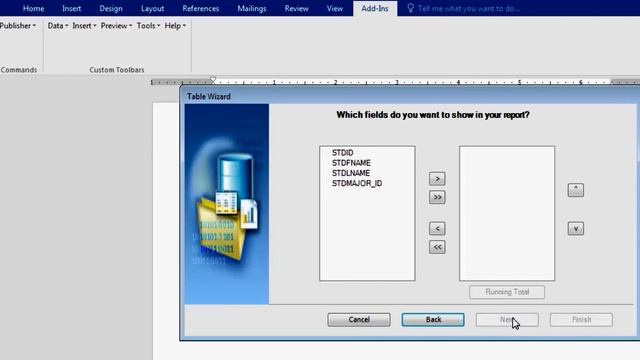Click the Tell me what you want search box
640x360 pixels.
(x=469, y=8)
